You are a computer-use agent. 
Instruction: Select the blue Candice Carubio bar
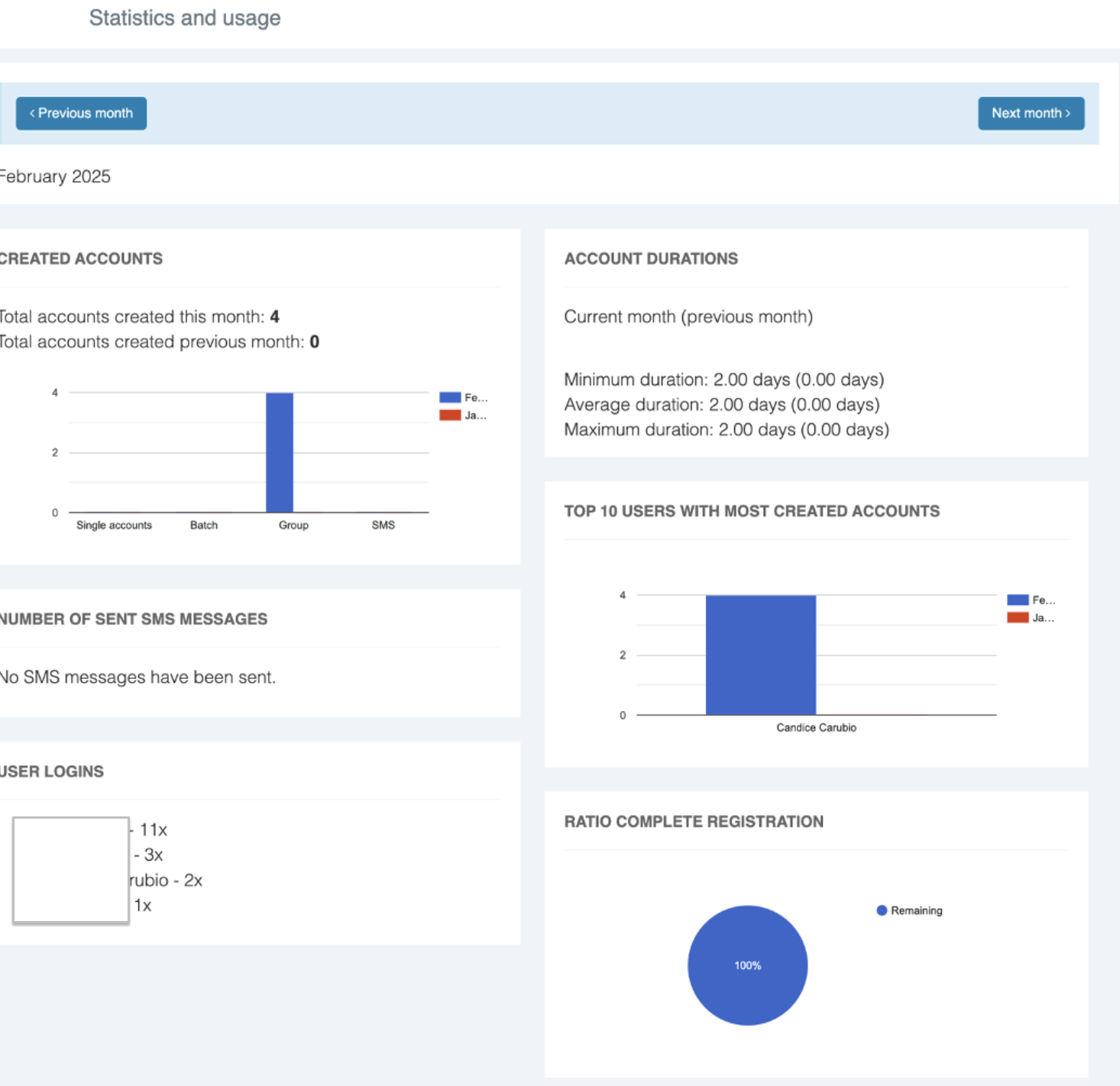click(x=760, y=655)
